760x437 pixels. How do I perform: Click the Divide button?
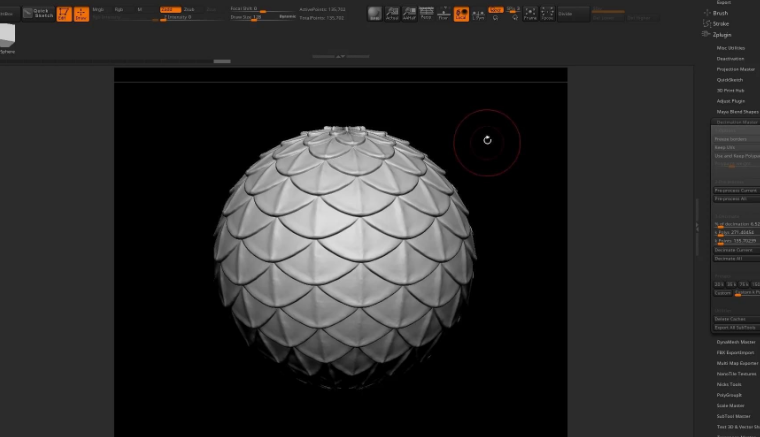573,14
